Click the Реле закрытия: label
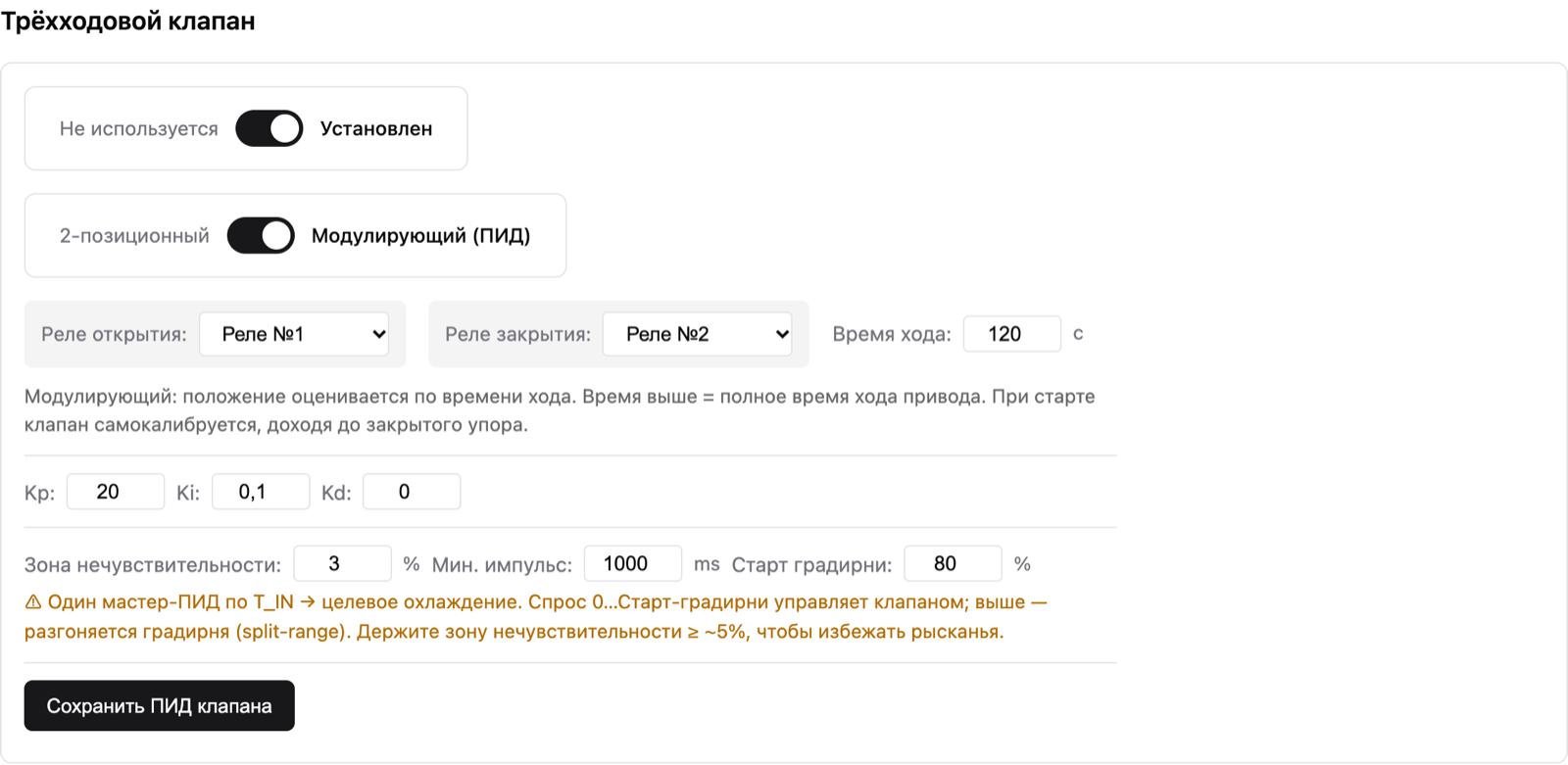This screenshot has width=1568, height=765. coord(518,335)
